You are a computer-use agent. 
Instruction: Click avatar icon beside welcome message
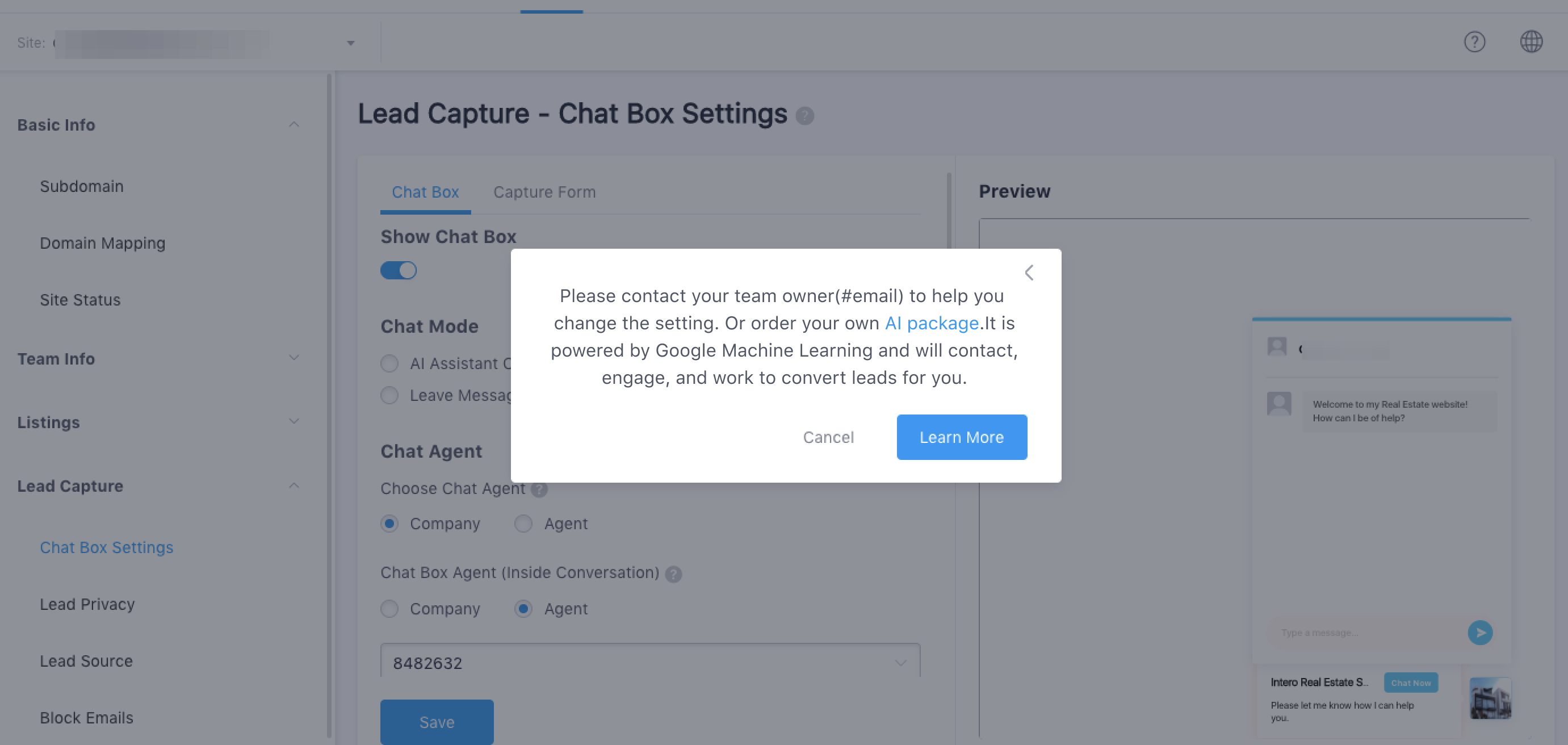pos(1279,404)
